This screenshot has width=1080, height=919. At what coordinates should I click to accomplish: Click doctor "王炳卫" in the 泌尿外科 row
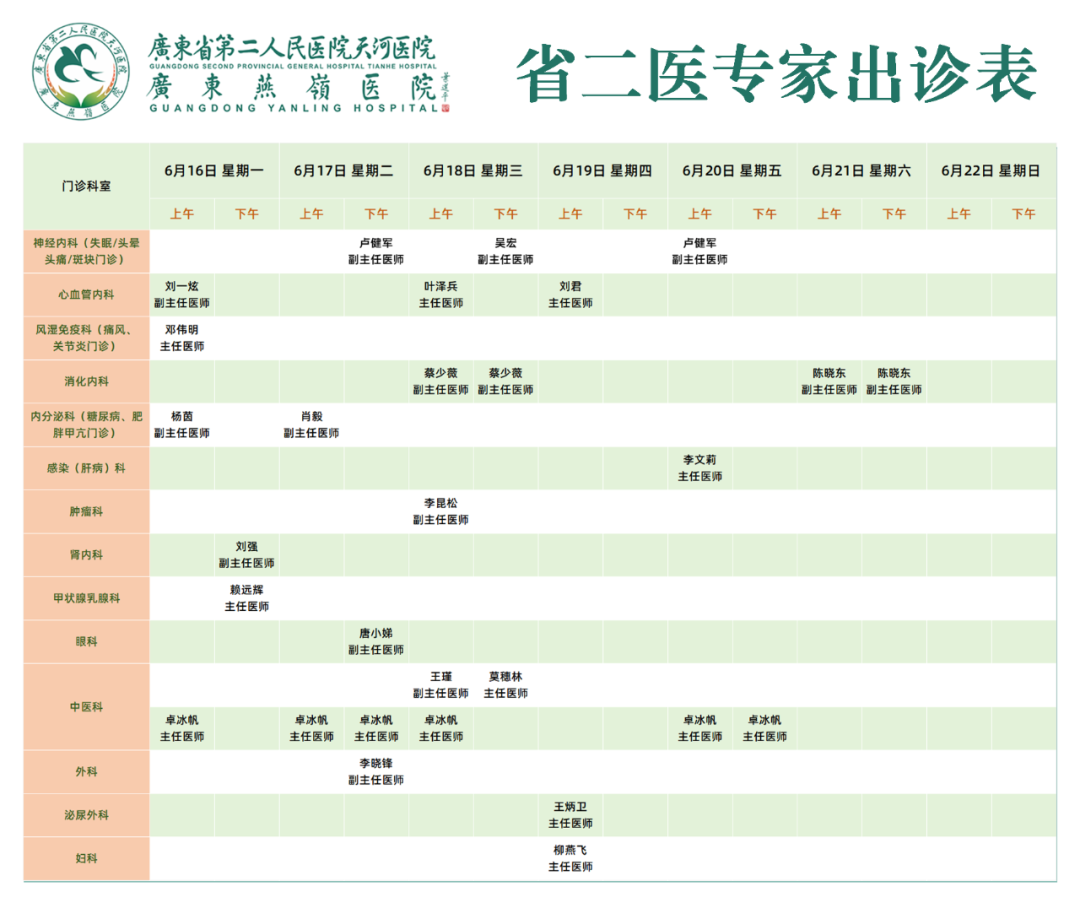(570, 807)
